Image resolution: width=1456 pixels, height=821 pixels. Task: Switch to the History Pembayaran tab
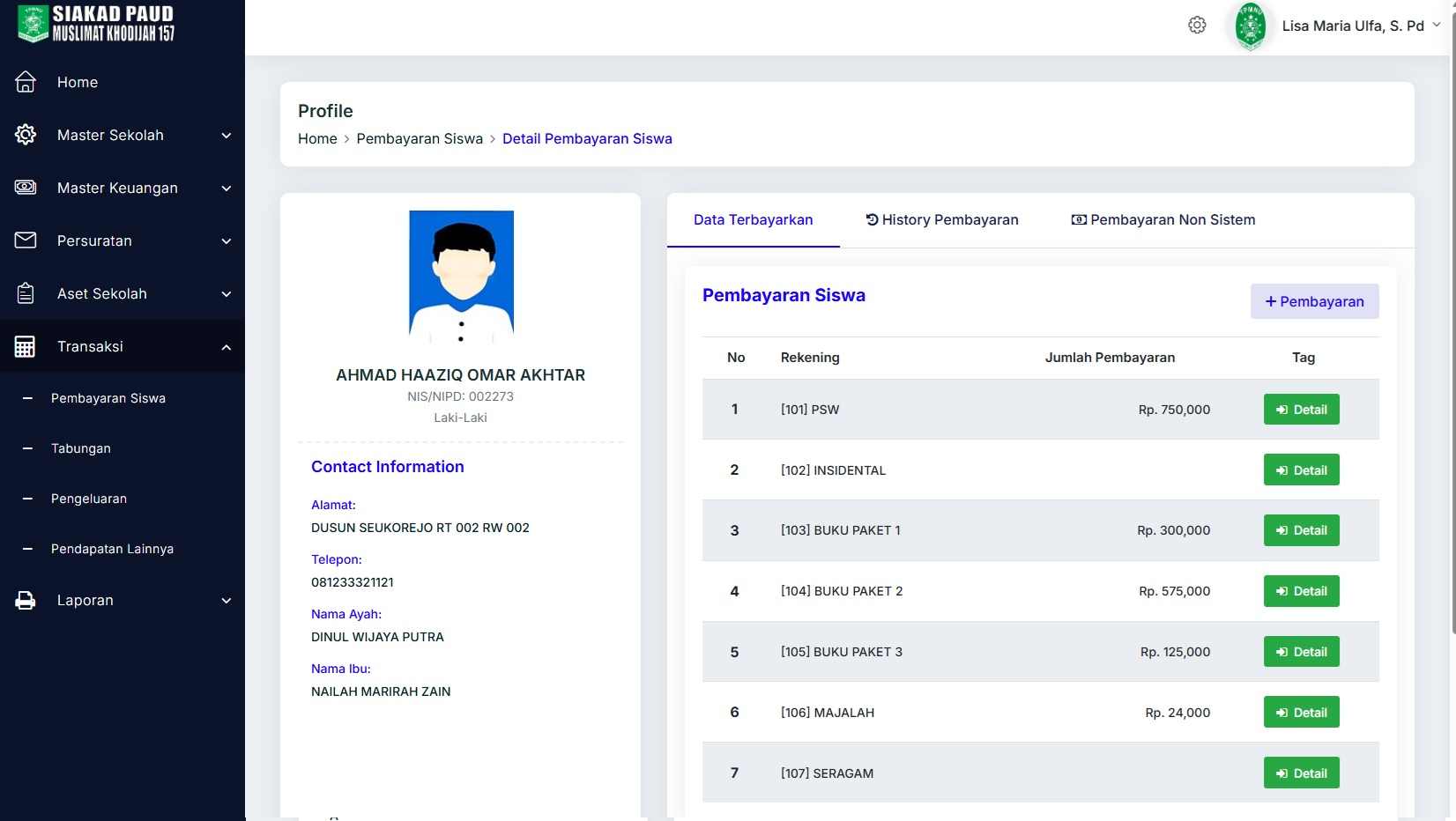[941, 220]
